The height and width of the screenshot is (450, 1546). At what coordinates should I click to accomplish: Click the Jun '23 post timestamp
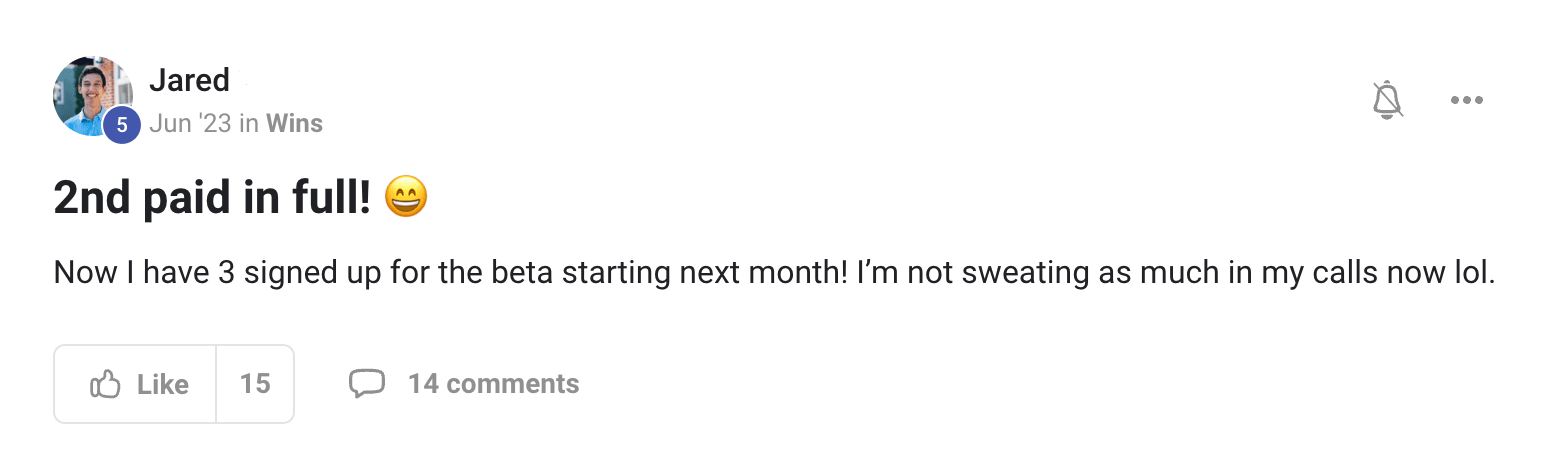190,123
